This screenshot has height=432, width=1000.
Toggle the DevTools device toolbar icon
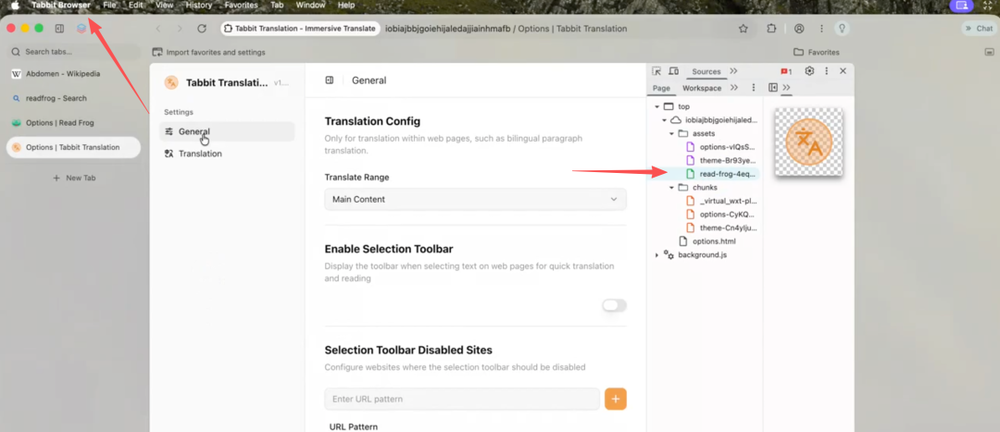(x=673, y=72)
